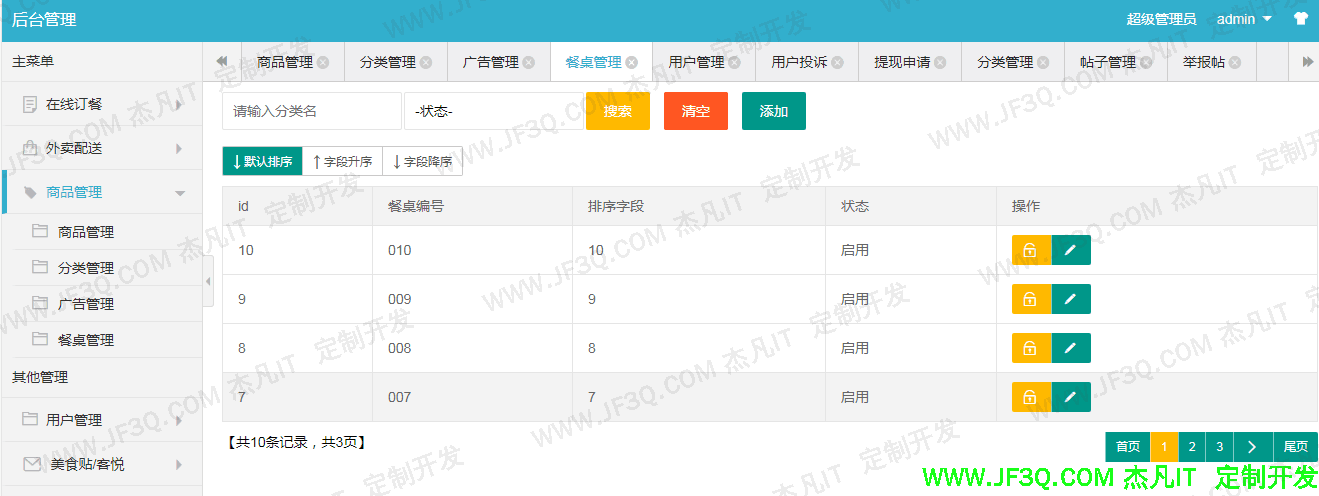Toggle lock status for table 008
Screen dimensions: 1319x496
[1030, 348]
